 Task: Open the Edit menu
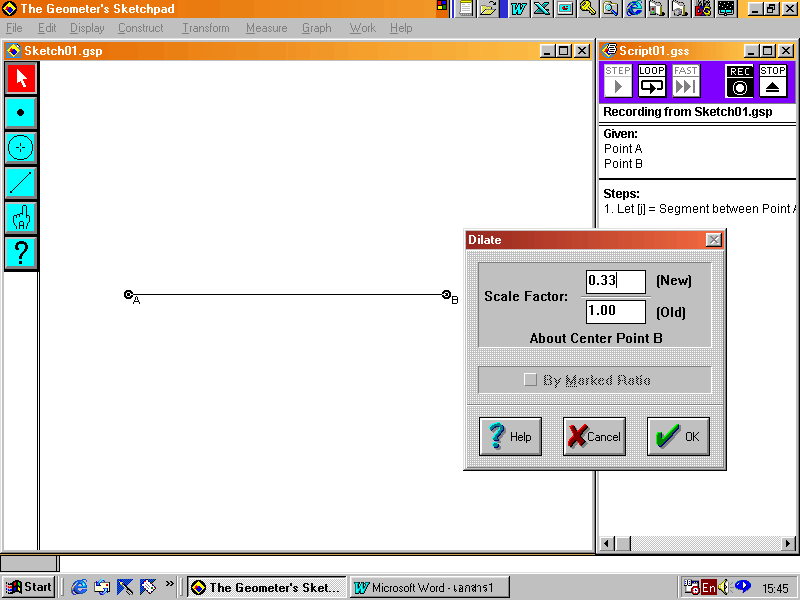47,28
